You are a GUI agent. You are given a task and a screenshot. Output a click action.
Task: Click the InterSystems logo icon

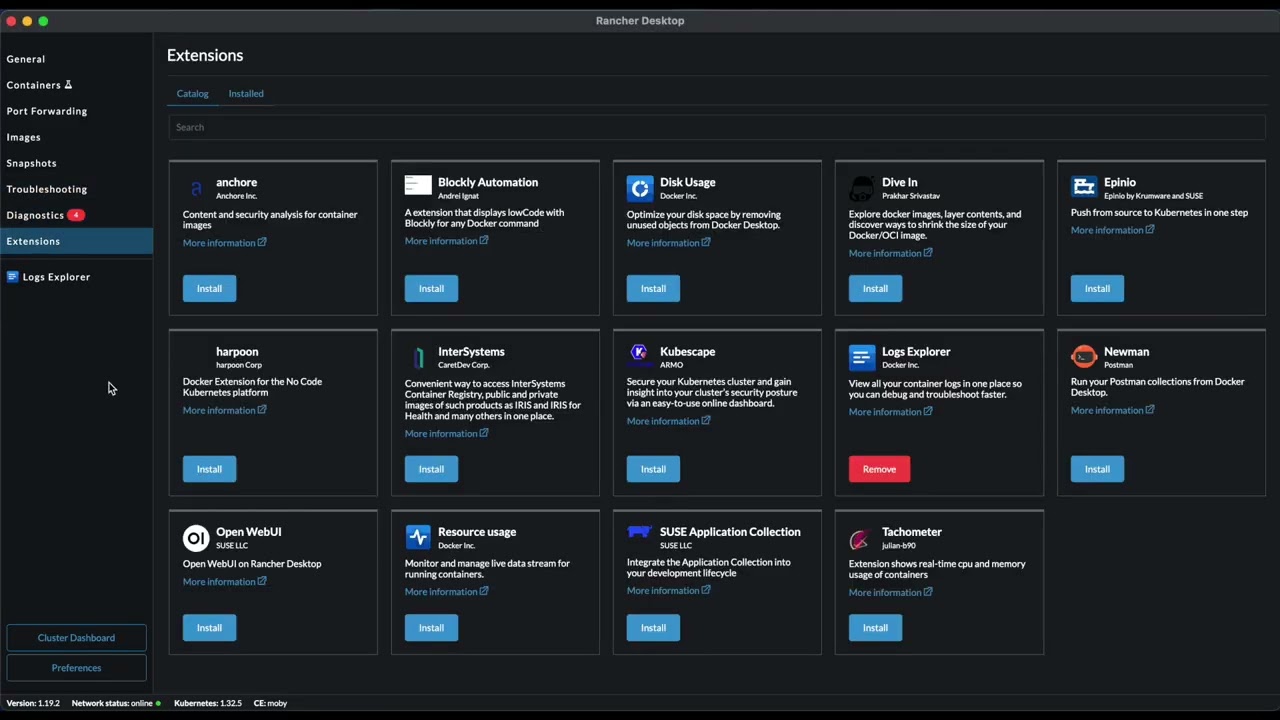coord(418,357)
